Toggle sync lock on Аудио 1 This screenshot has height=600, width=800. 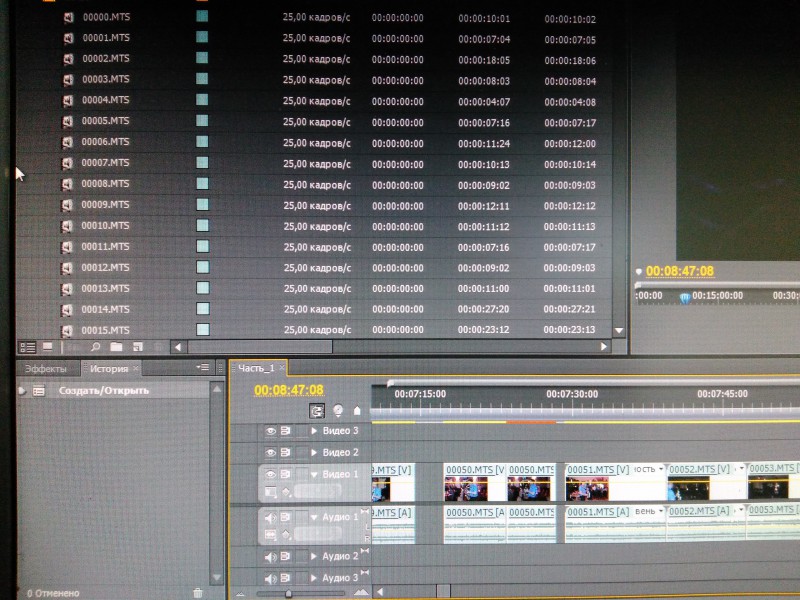click(285, 517)
